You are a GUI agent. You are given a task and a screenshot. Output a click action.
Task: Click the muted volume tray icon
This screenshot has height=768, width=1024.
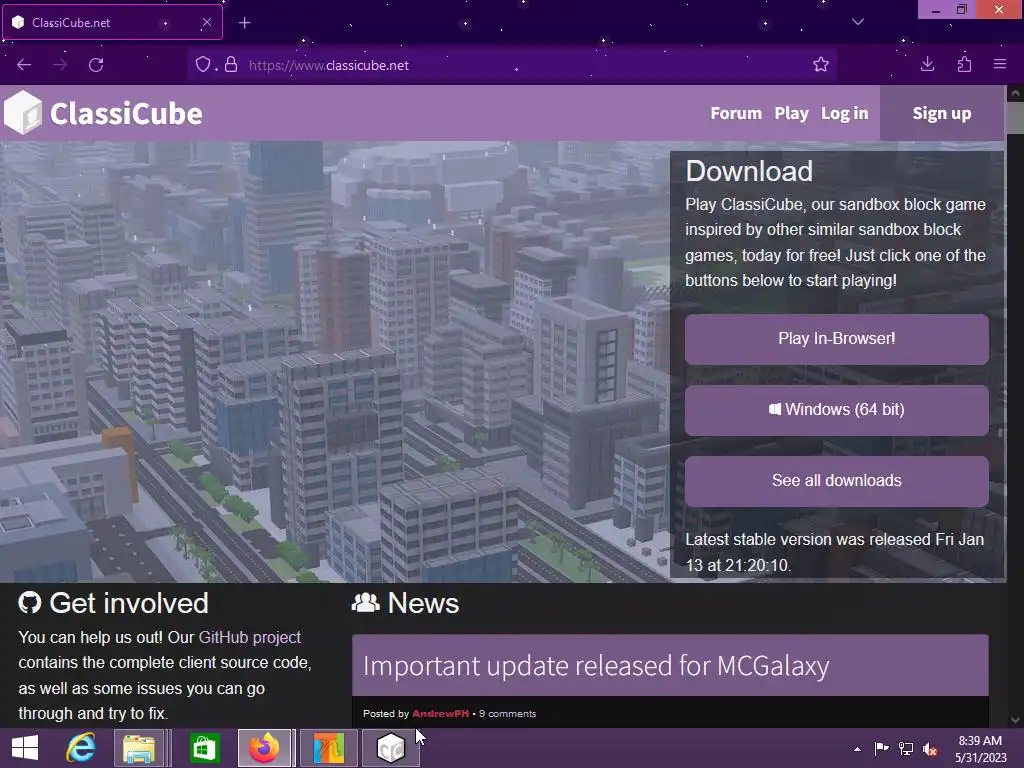(930, 748)
